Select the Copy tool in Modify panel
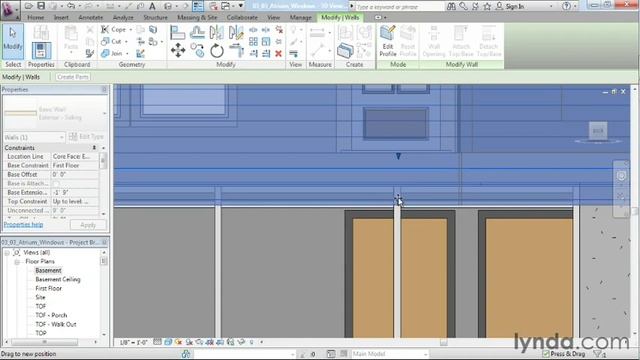The image size is (640, 360). (x=197, y=51)
